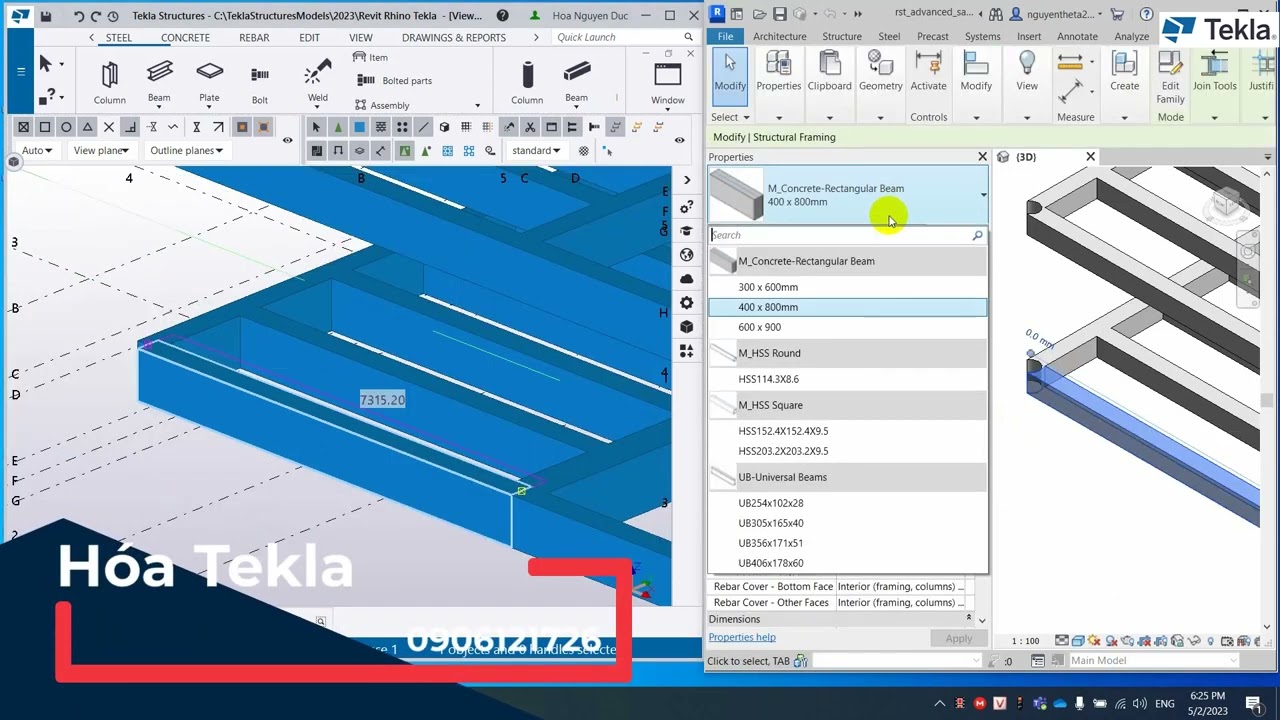The image size is (1280, 720).
Task: Open the File menu in Revit
Action: point(725,36)
